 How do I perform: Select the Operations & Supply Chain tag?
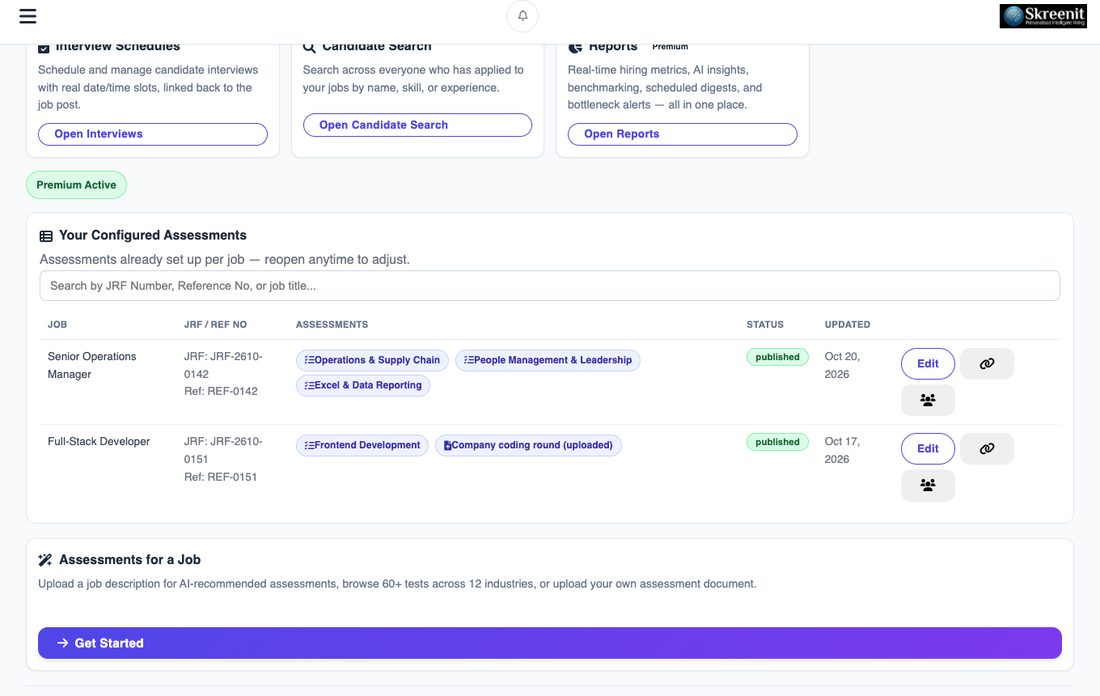[372, 360]
